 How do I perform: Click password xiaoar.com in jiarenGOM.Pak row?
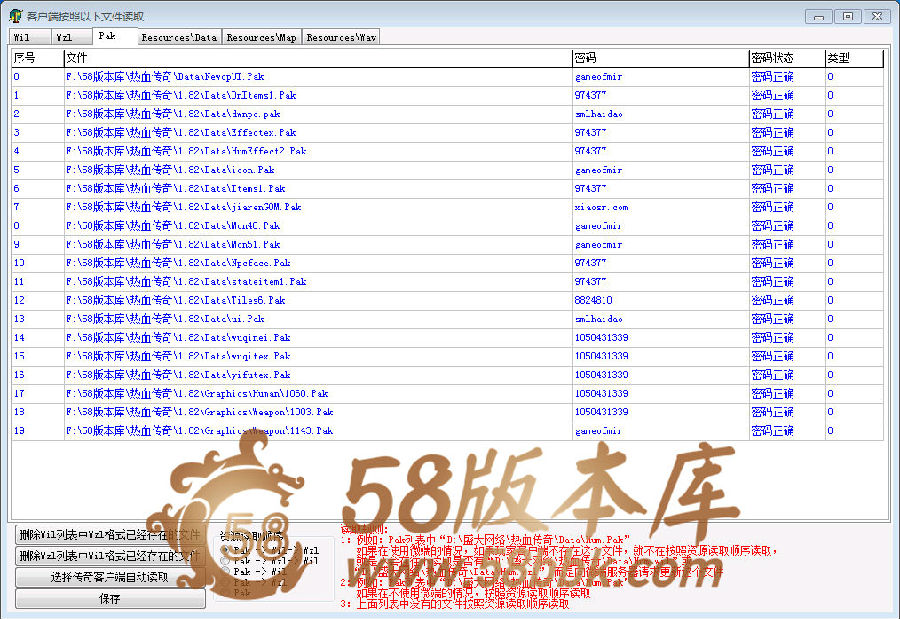point(602,207)
